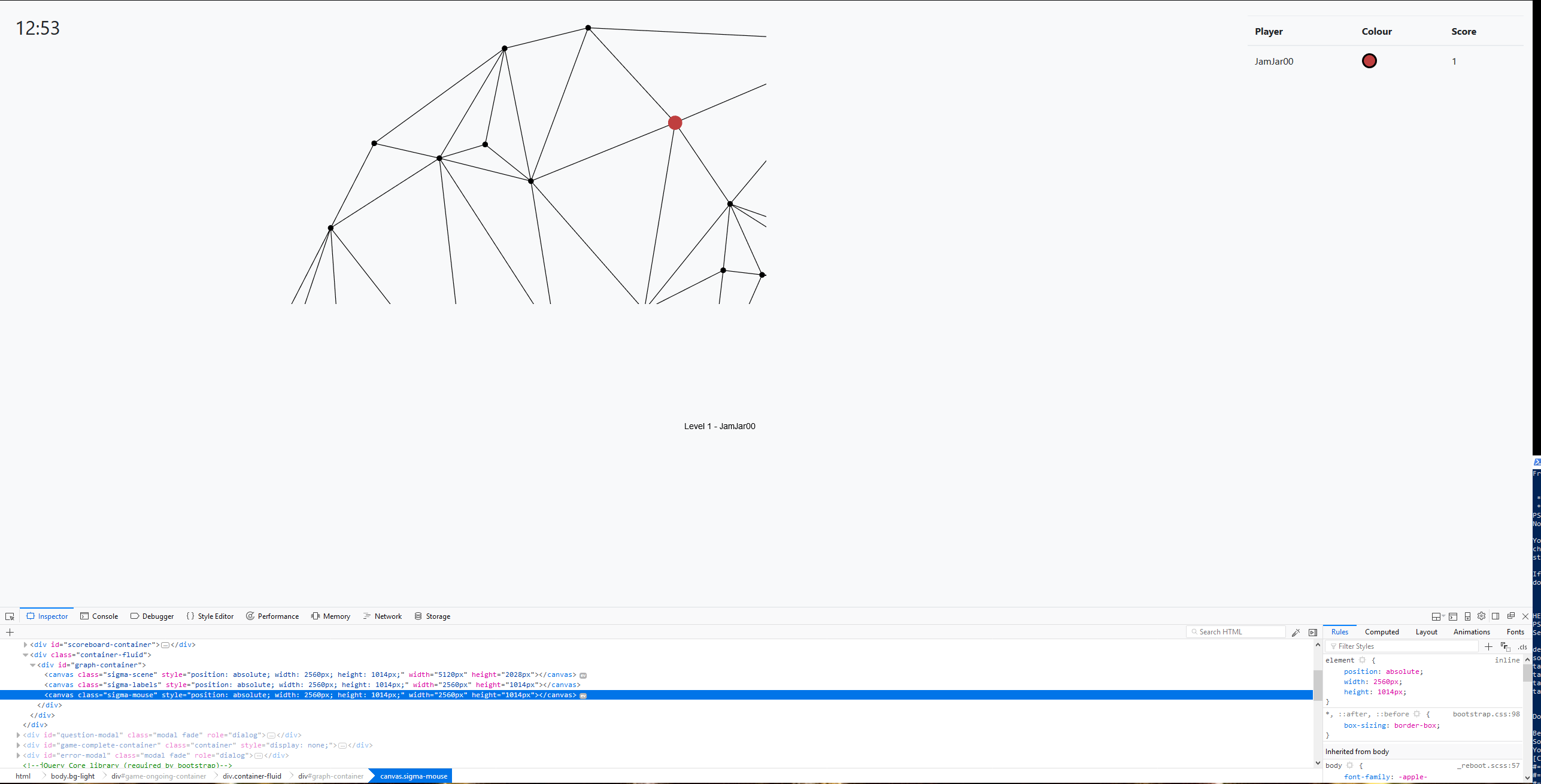Enable Responsive Design Mode

click(1467, 616)
